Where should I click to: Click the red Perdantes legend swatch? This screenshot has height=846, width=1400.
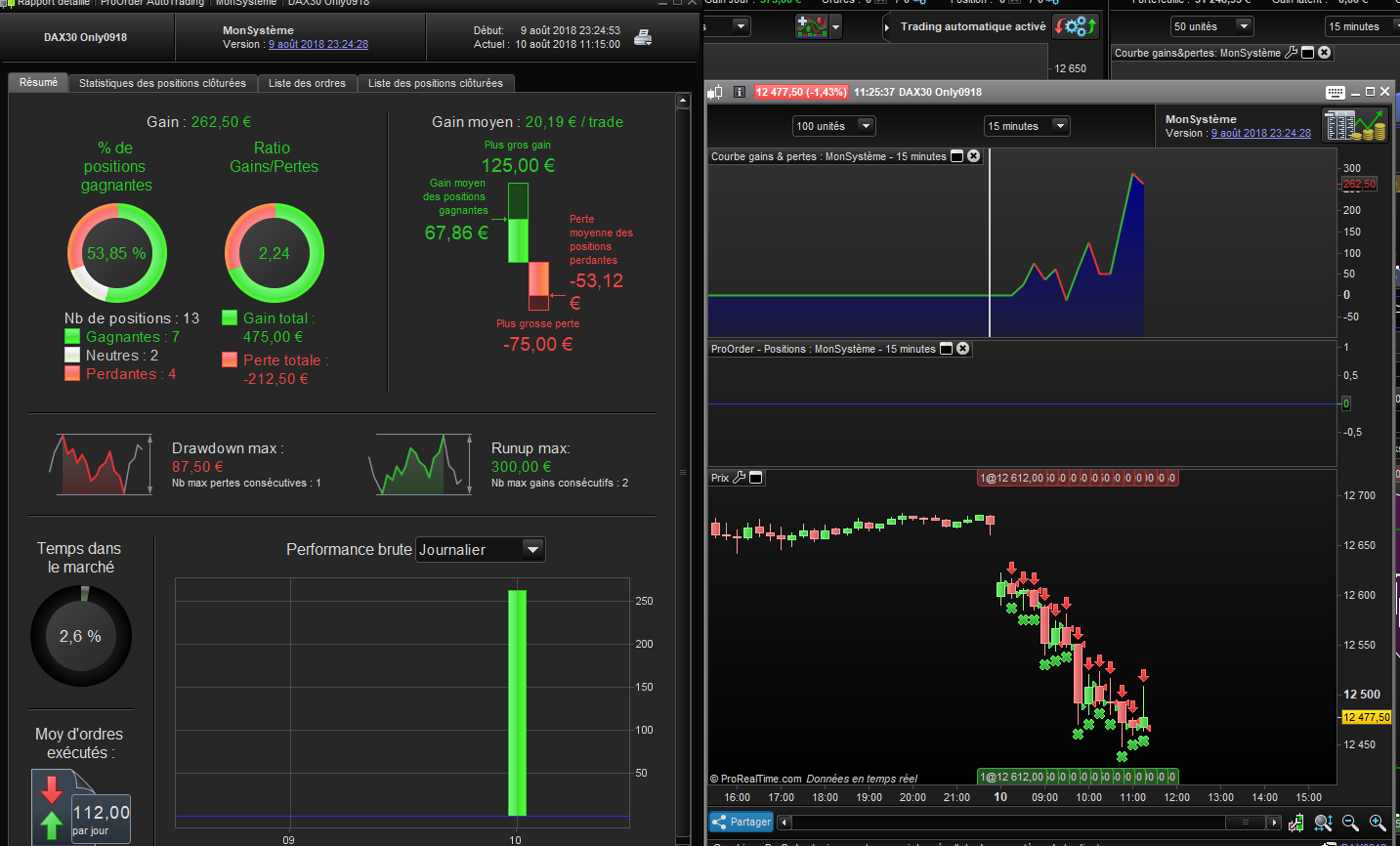pyautogui.click(x=72, y=373)
